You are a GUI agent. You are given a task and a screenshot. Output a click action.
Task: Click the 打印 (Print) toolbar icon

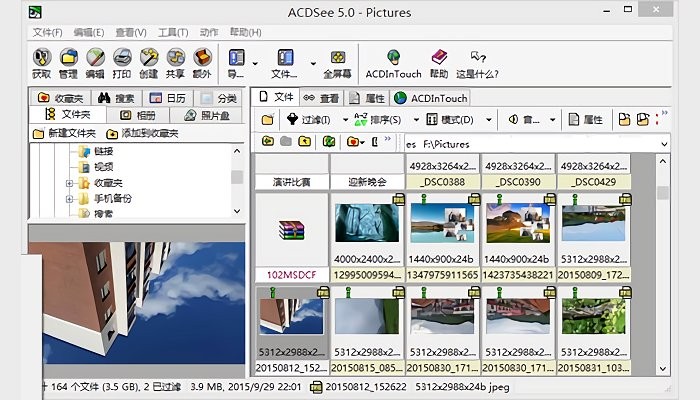click(122, 58)
